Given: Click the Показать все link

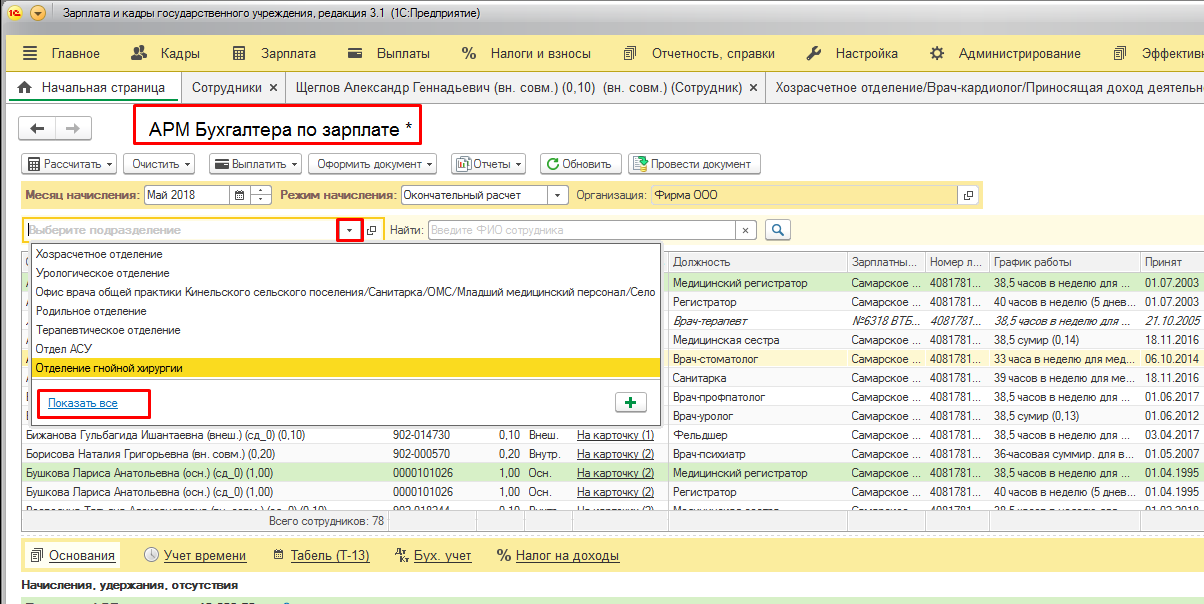Looking at the screenshot, I should pyautogui.click(x=83, y=403).
